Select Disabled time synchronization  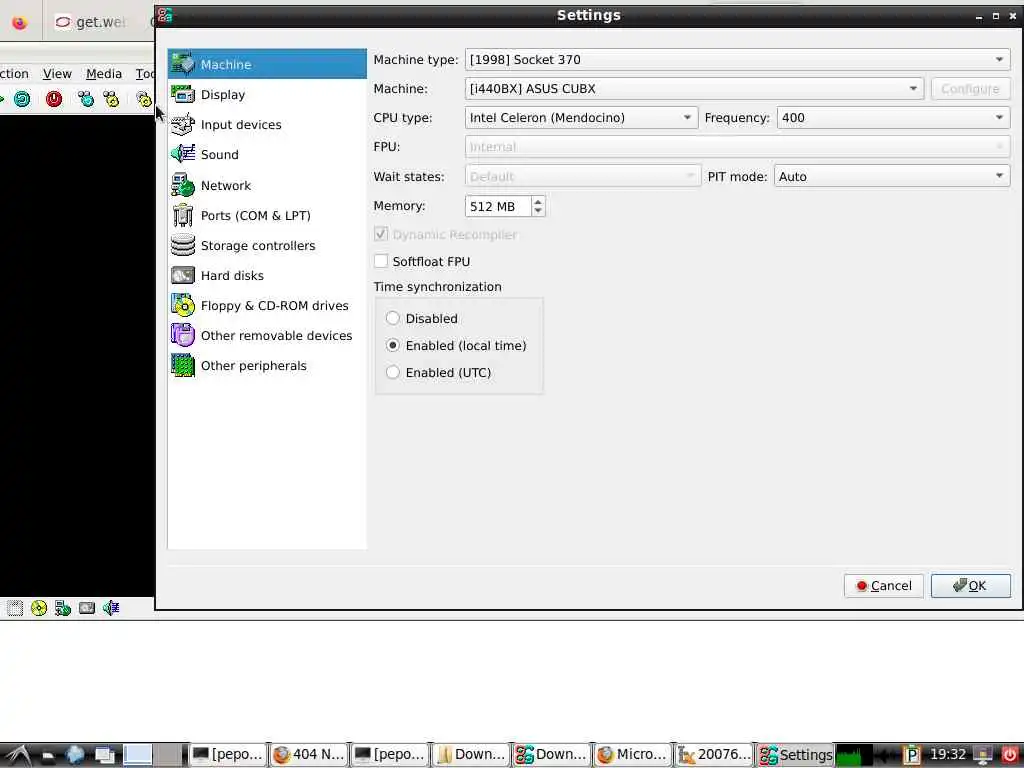(392, 318)
